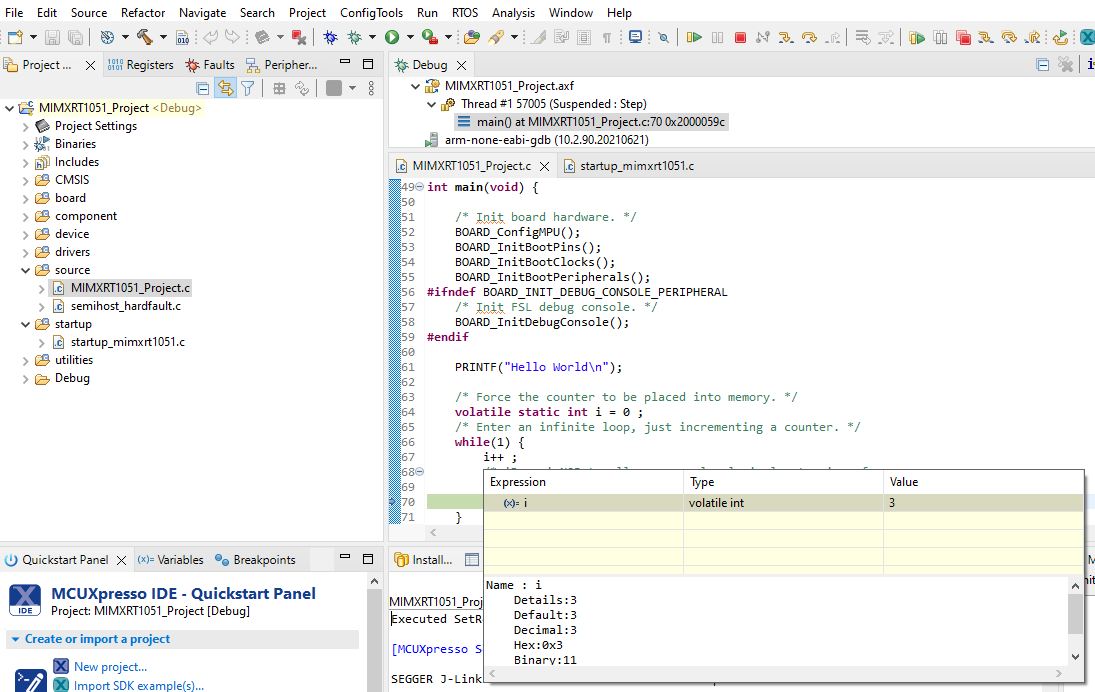Switch to startup_mimxrt1051.c editor tab

click(x=629, y=166)
